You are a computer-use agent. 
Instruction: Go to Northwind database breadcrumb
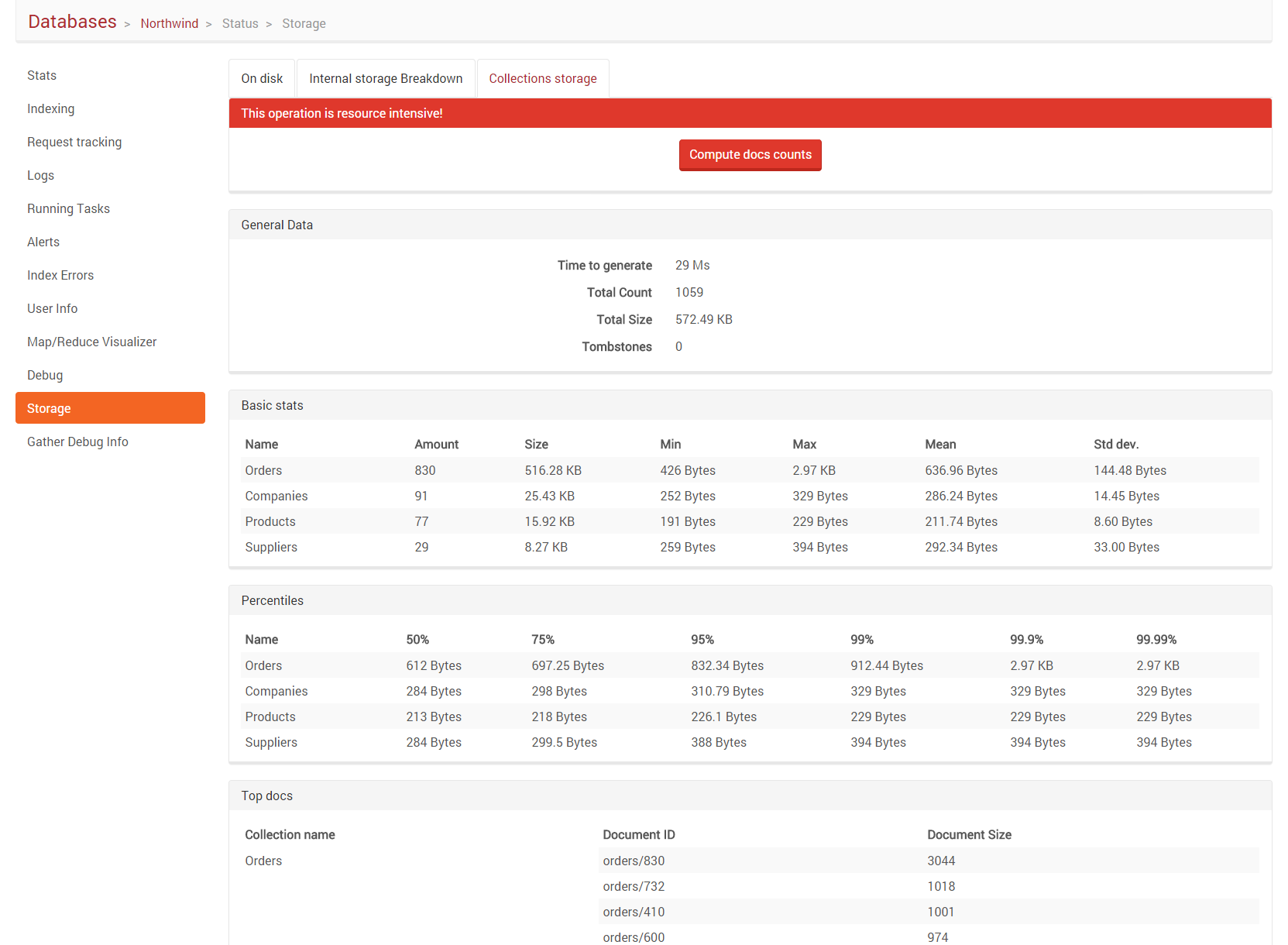pyautogui.click(x=169, y=23)
